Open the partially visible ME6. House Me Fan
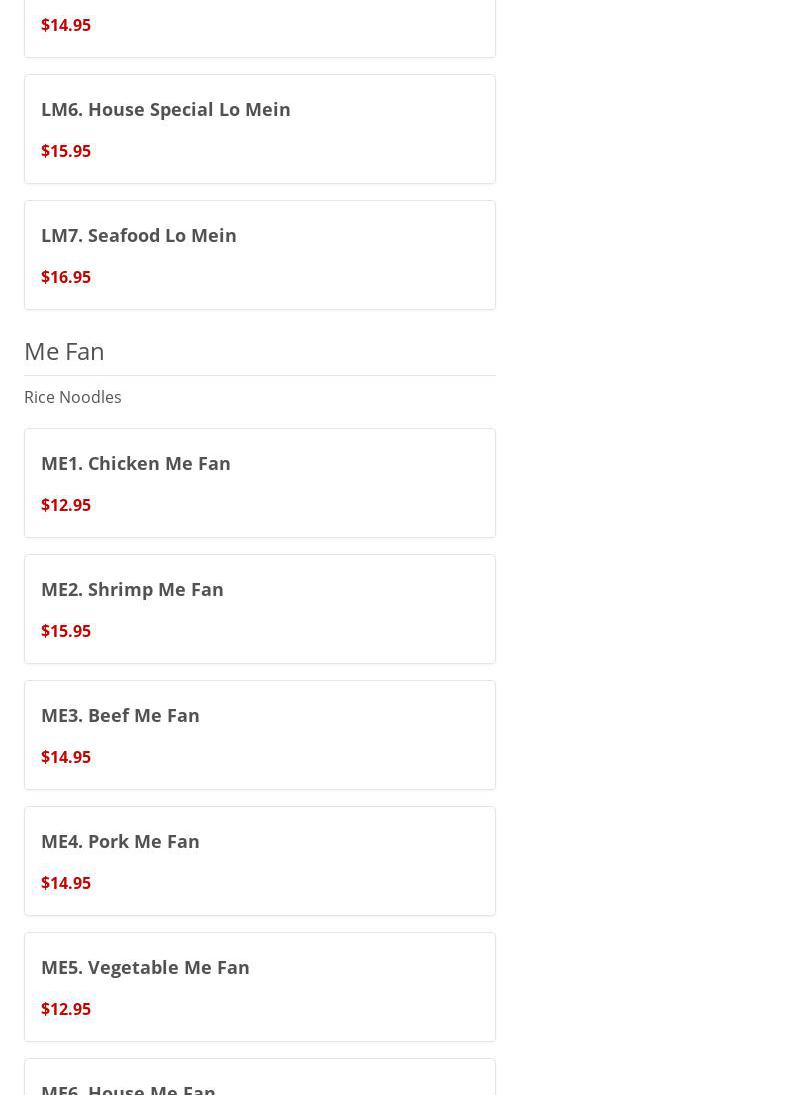 point(128,1087)
